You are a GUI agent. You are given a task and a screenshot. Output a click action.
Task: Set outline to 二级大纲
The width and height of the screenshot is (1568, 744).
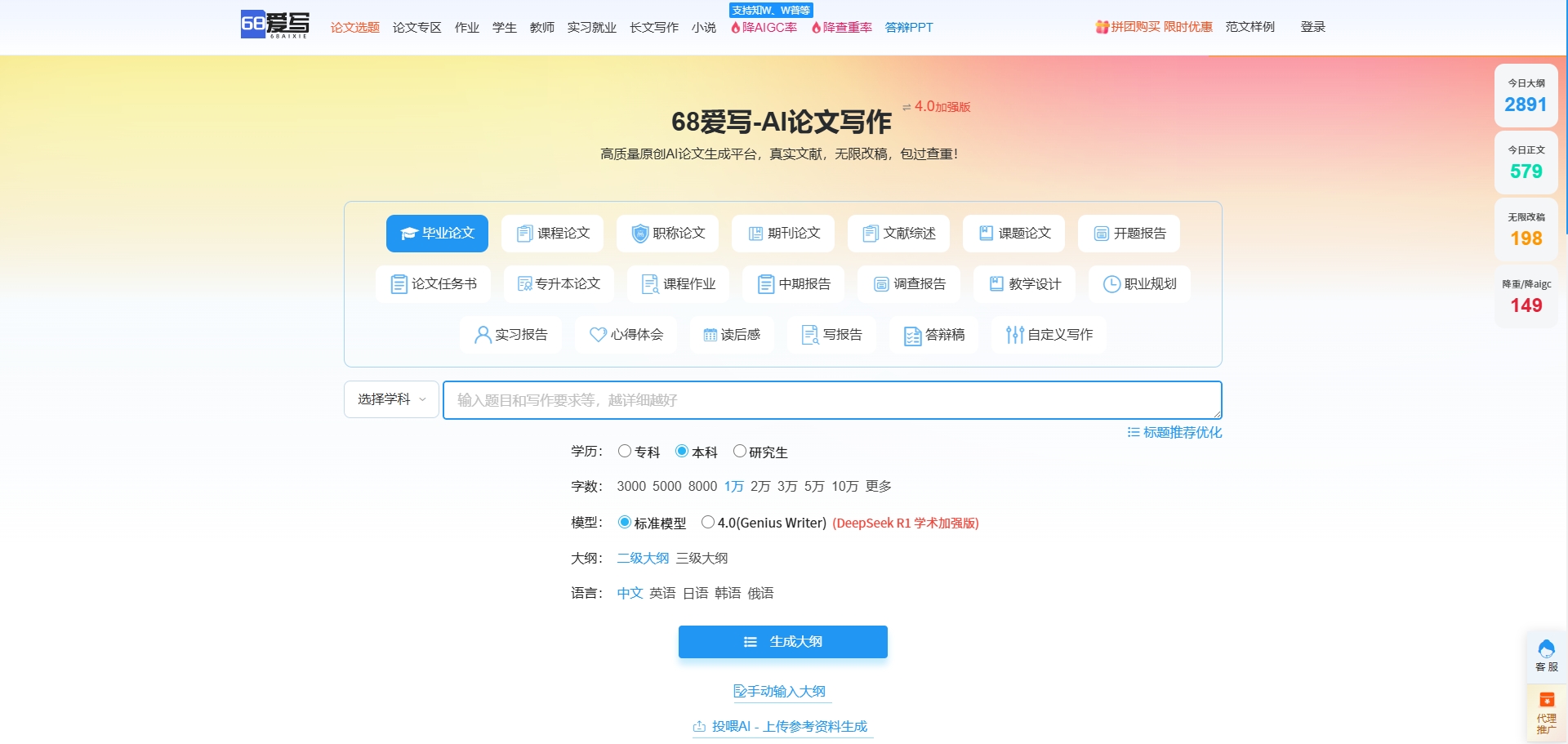pyautogui.click(x=643, y=559)
